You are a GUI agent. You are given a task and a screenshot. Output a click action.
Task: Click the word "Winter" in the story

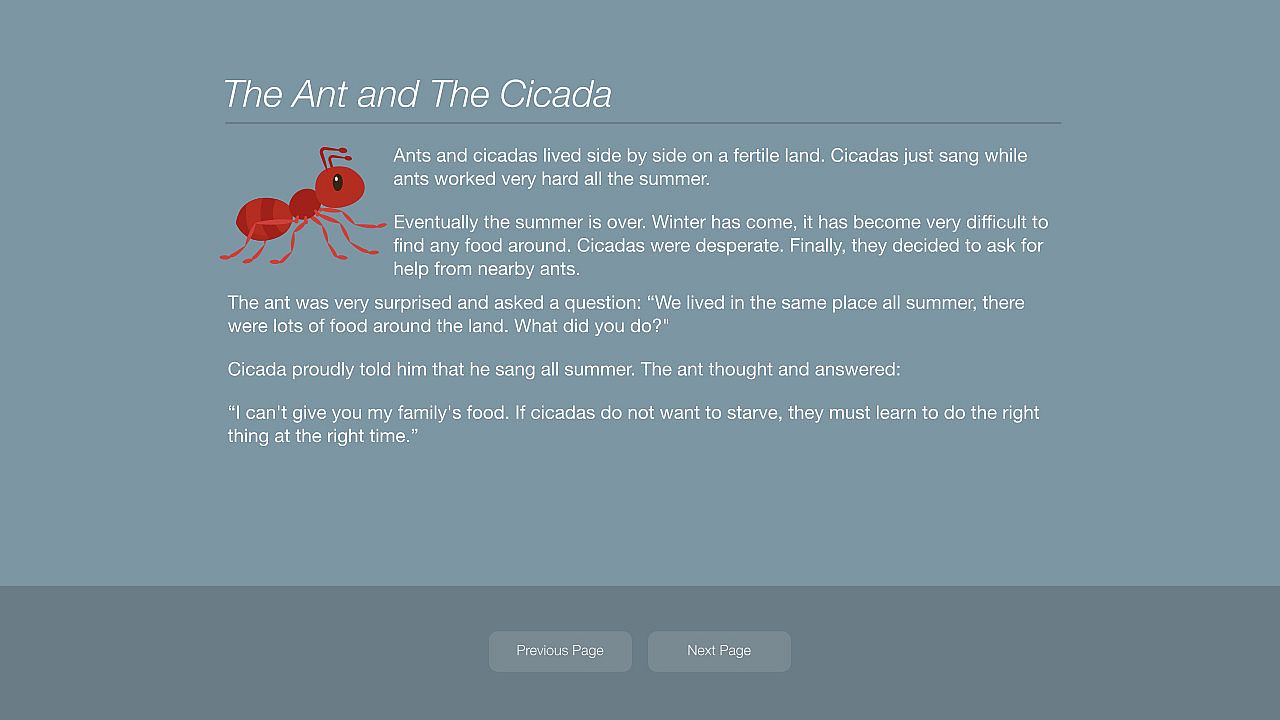pyautogui.click(x=678, y=222)
